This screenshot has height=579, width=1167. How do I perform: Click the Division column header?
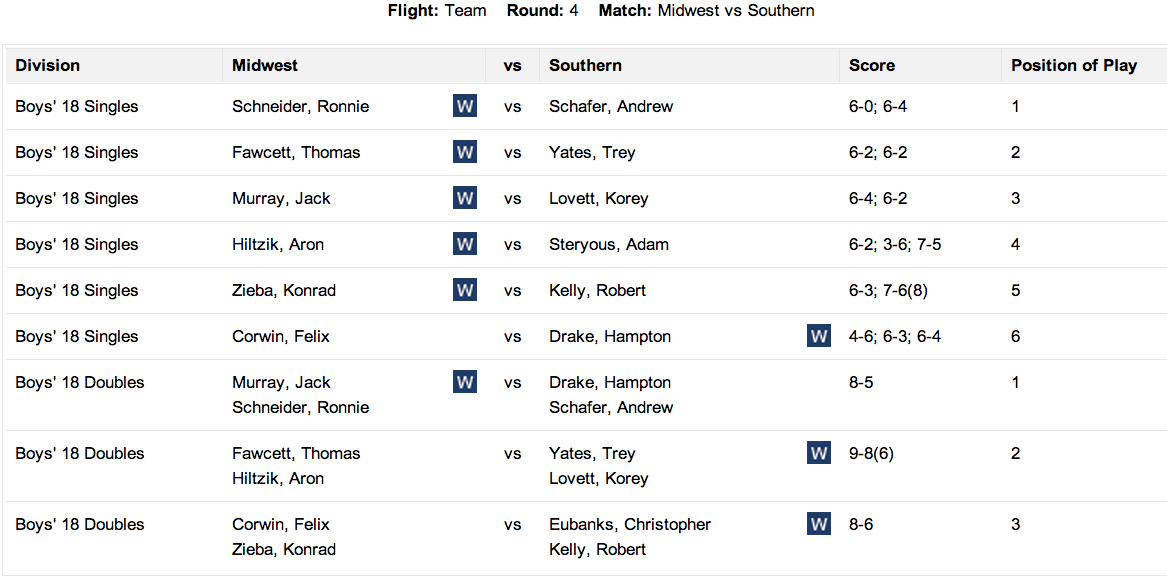pyautogui.click(x=48, y=65)
